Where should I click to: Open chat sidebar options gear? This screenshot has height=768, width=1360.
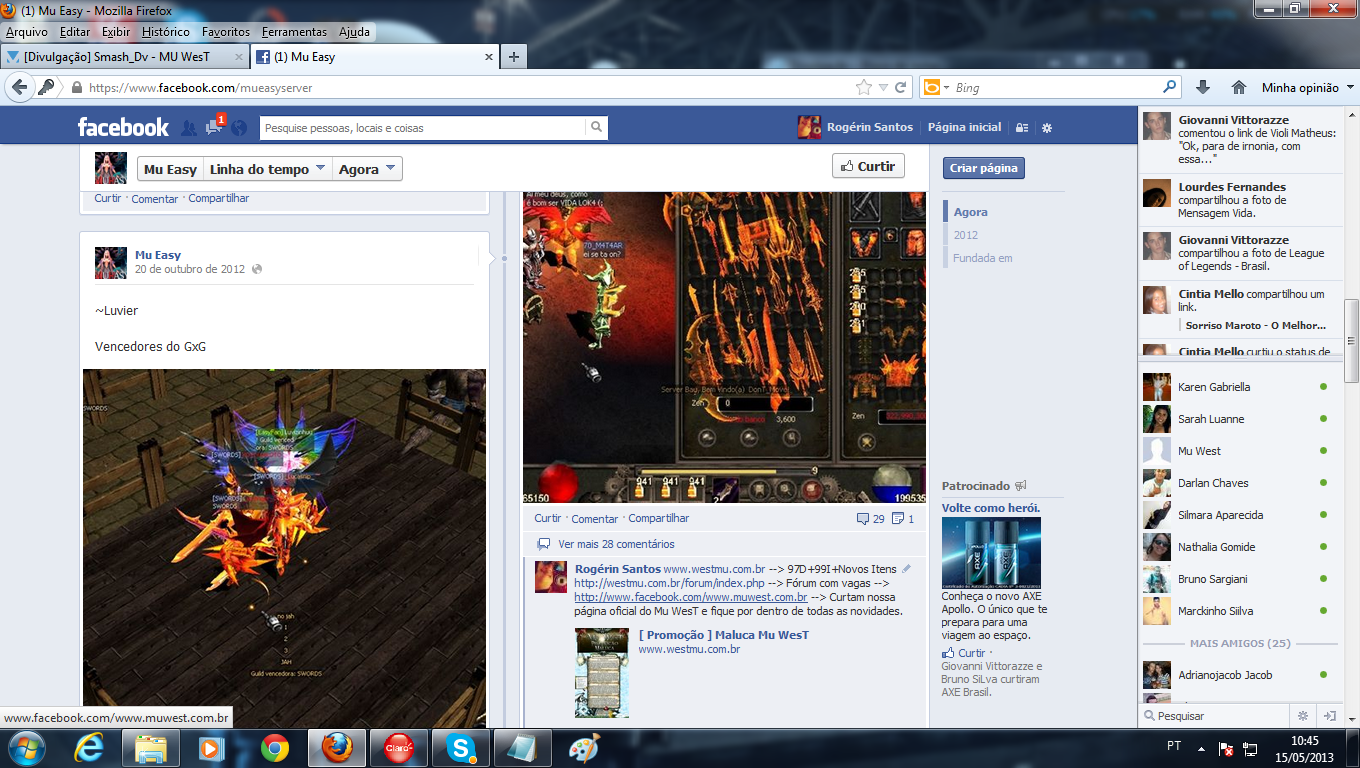pyautogui.click(x=1302, y=716)
